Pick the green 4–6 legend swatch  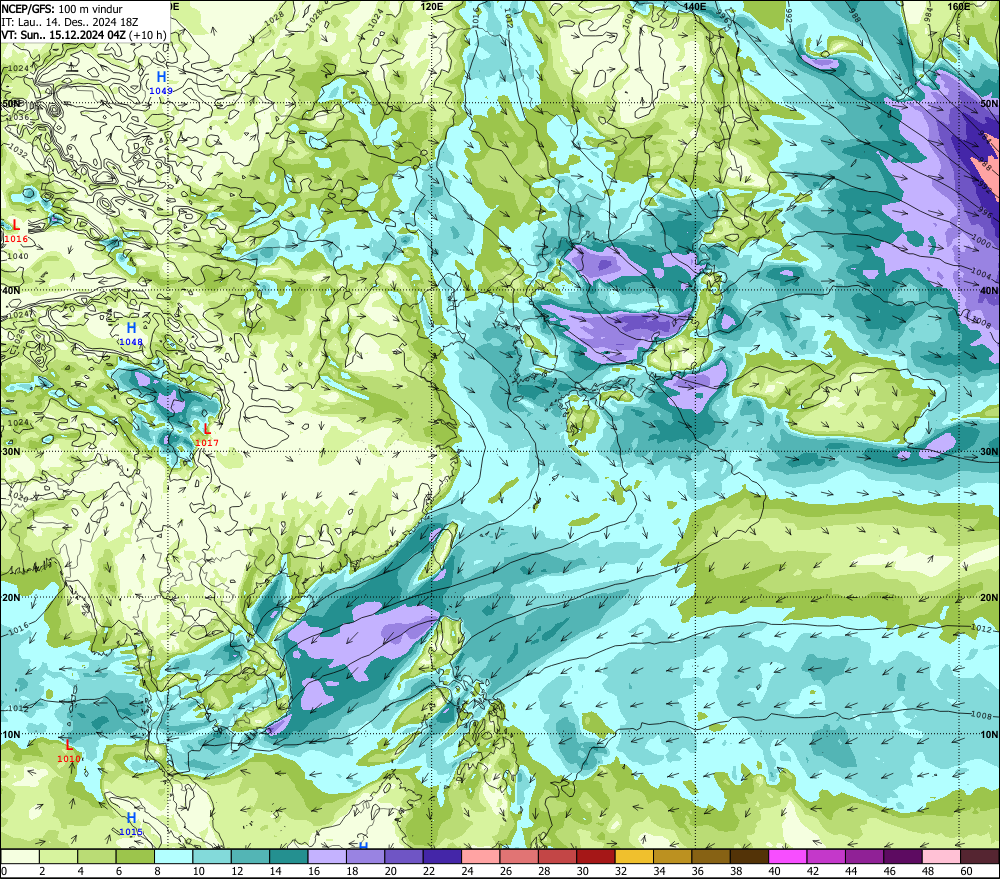(96, 856)
